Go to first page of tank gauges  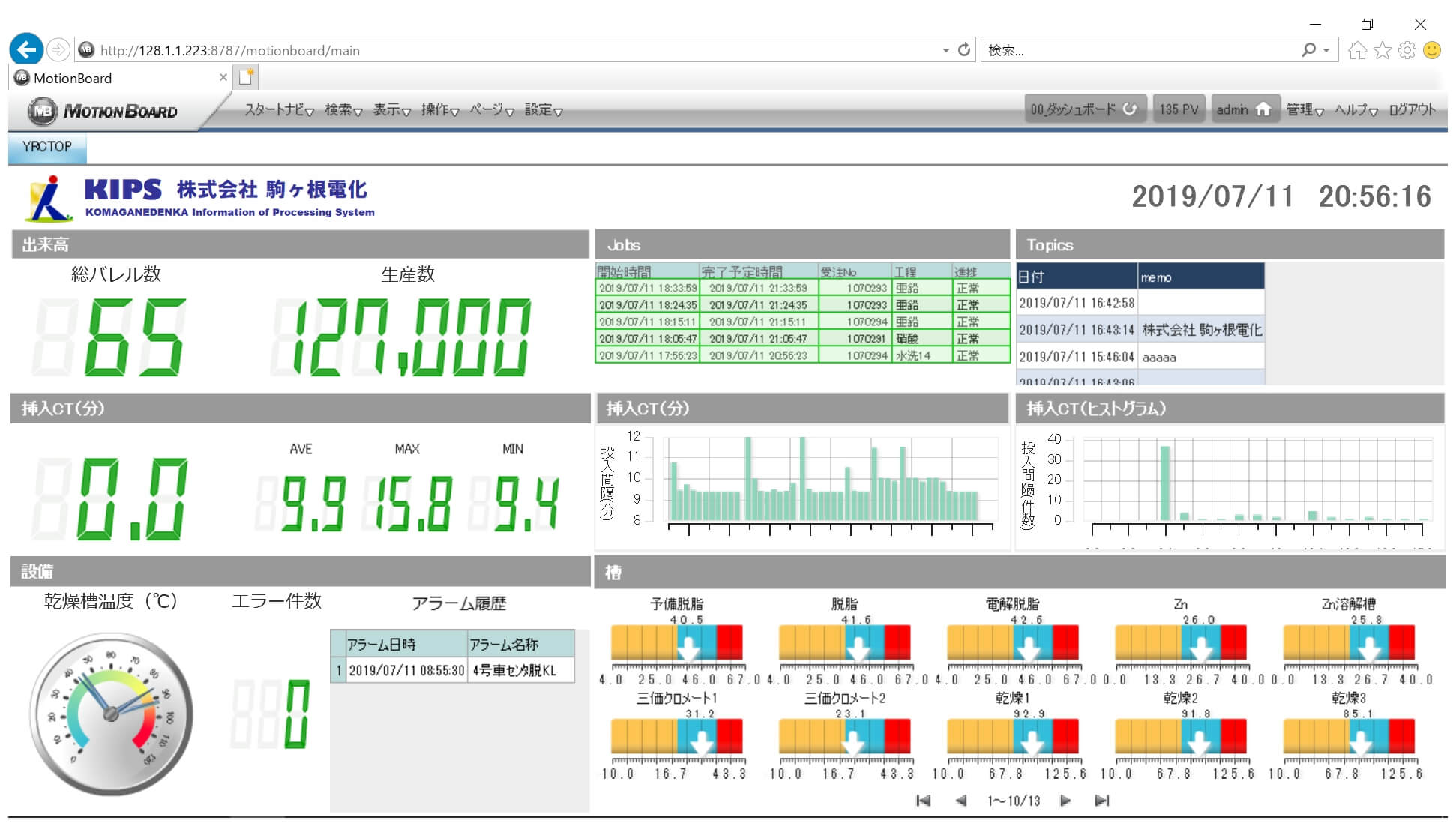click(923, 801)
